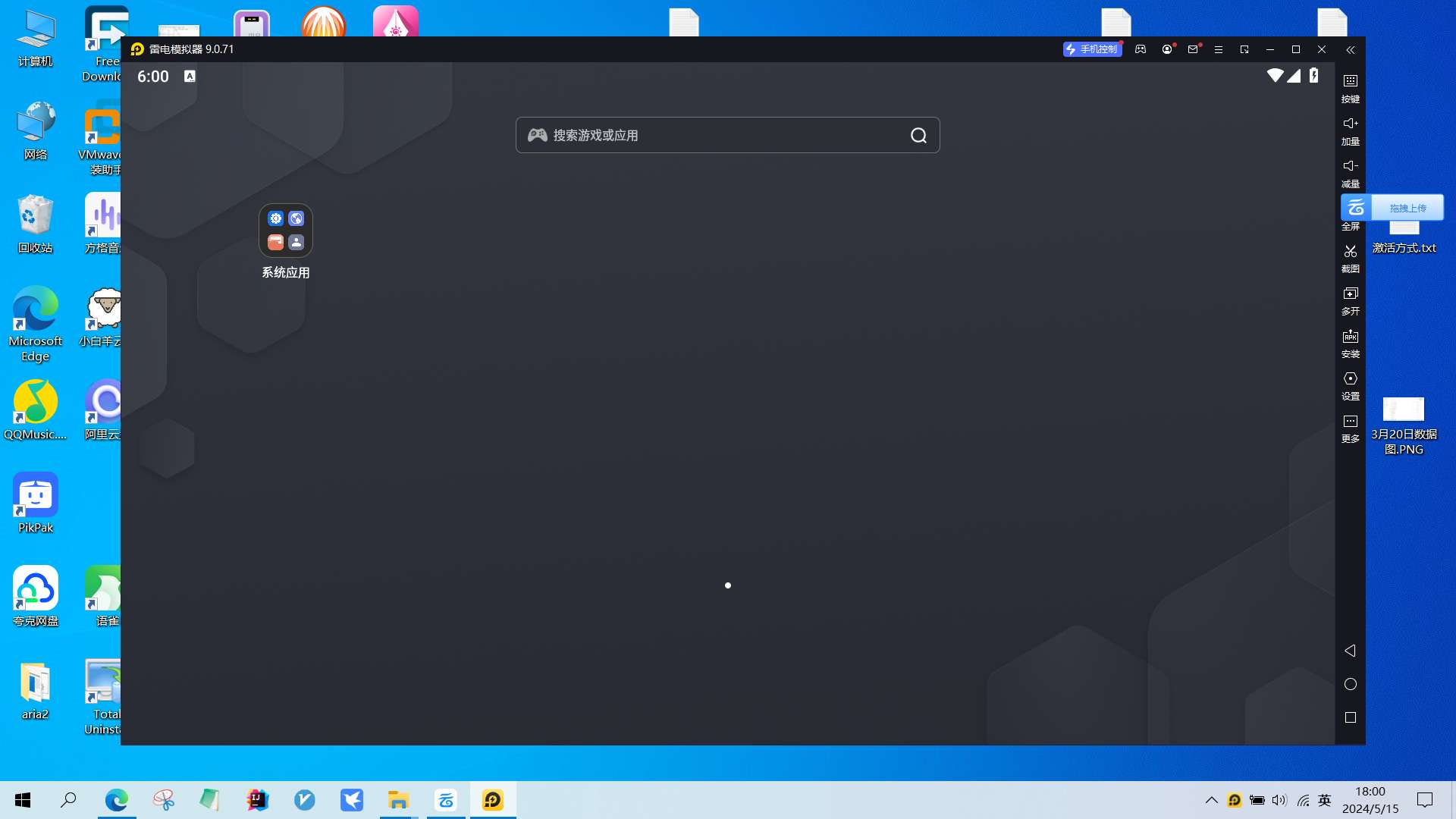Open the mail messages icon
Image resolution: width=1456 pixels, height=819 pixels.
point(1193,49)
